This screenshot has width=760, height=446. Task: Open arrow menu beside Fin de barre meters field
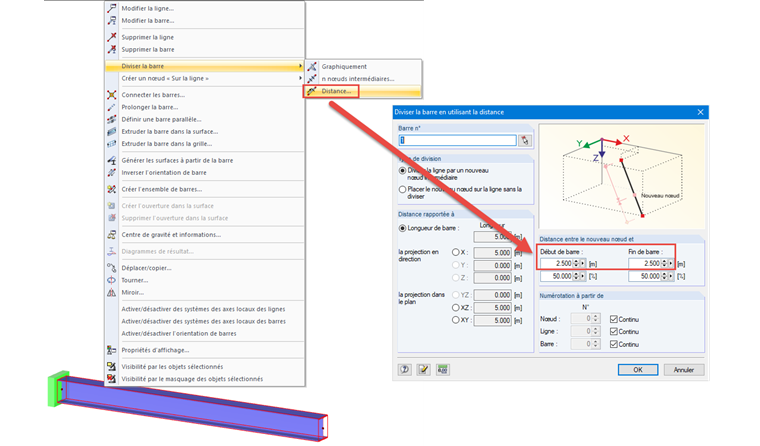click(x=671, y=264)
